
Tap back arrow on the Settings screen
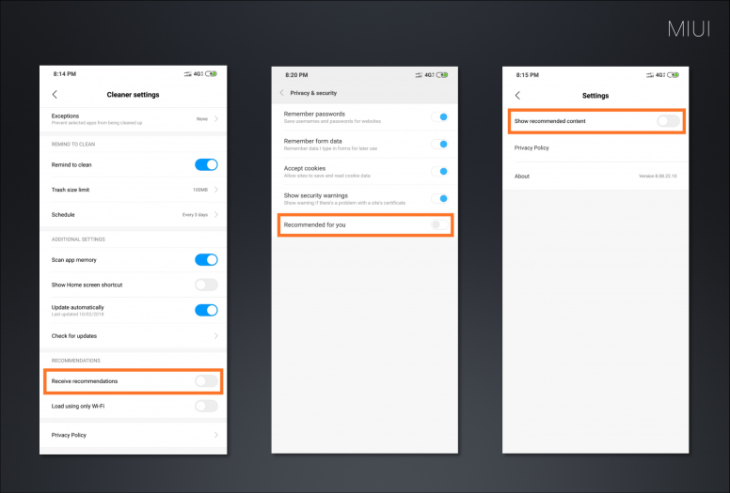[517, 96]
